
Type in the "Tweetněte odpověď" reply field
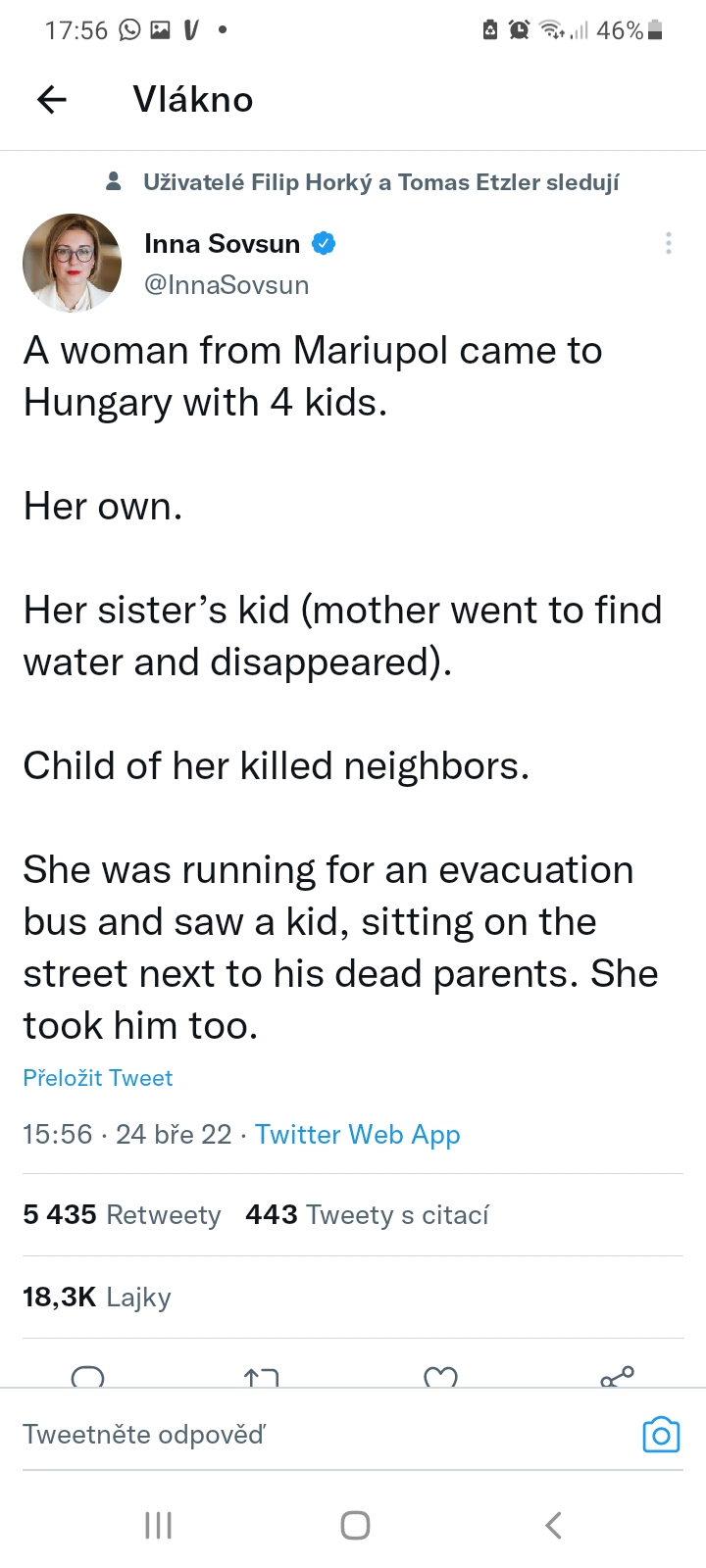click(x=294, y=1435)
